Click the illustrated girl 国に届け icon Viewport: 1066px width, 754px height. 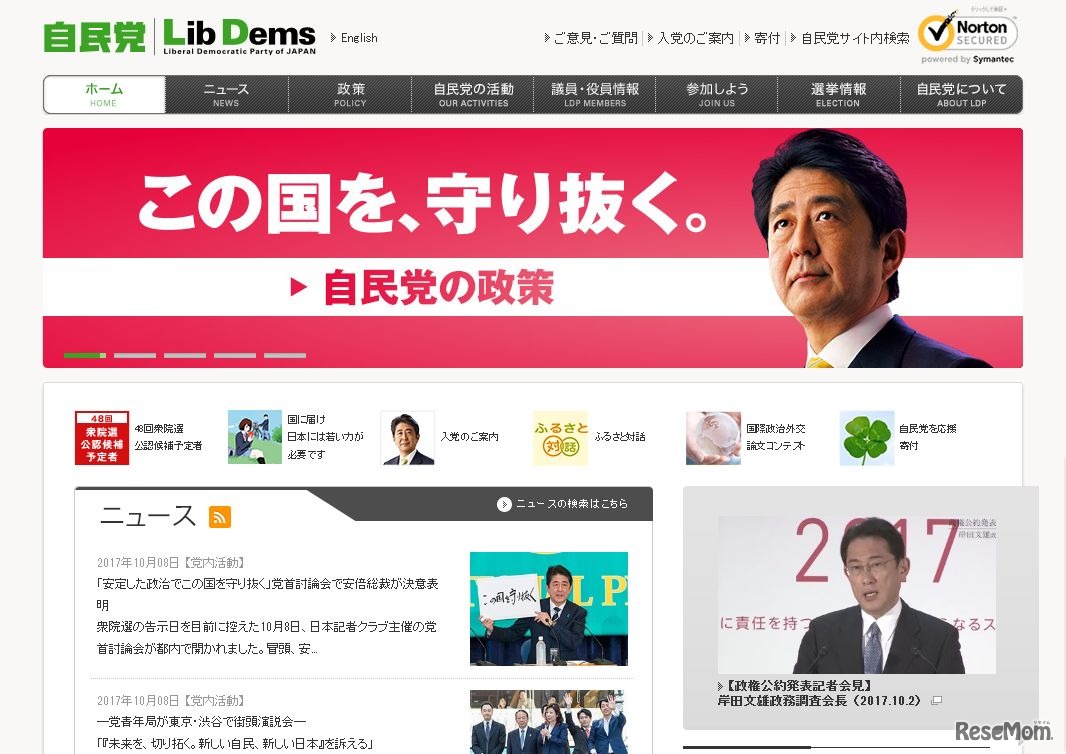pyautogui.click(x=255, y=437)
